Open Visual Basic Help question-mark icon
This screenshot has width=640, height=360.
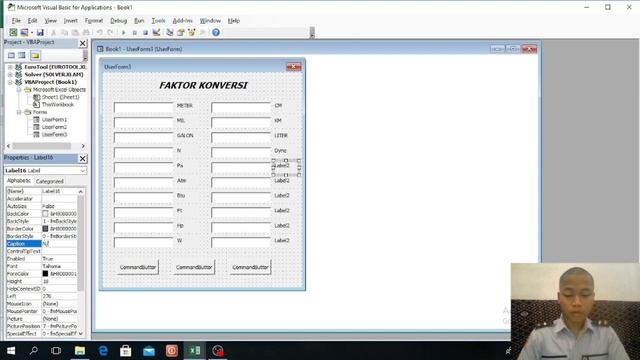tap(216, 32)
